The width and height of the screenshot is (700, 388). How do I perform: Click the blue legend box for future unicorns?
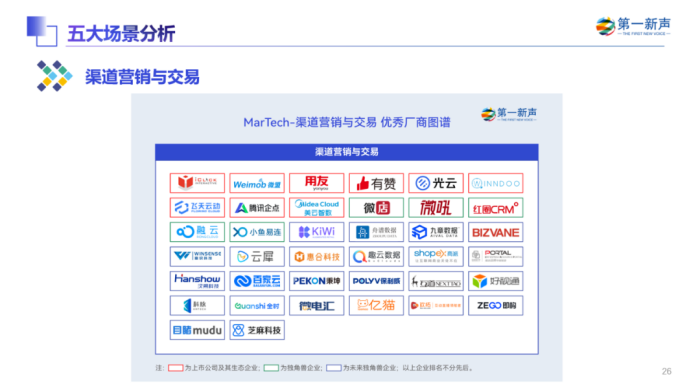pyautogui.click(x=333, y=368)
